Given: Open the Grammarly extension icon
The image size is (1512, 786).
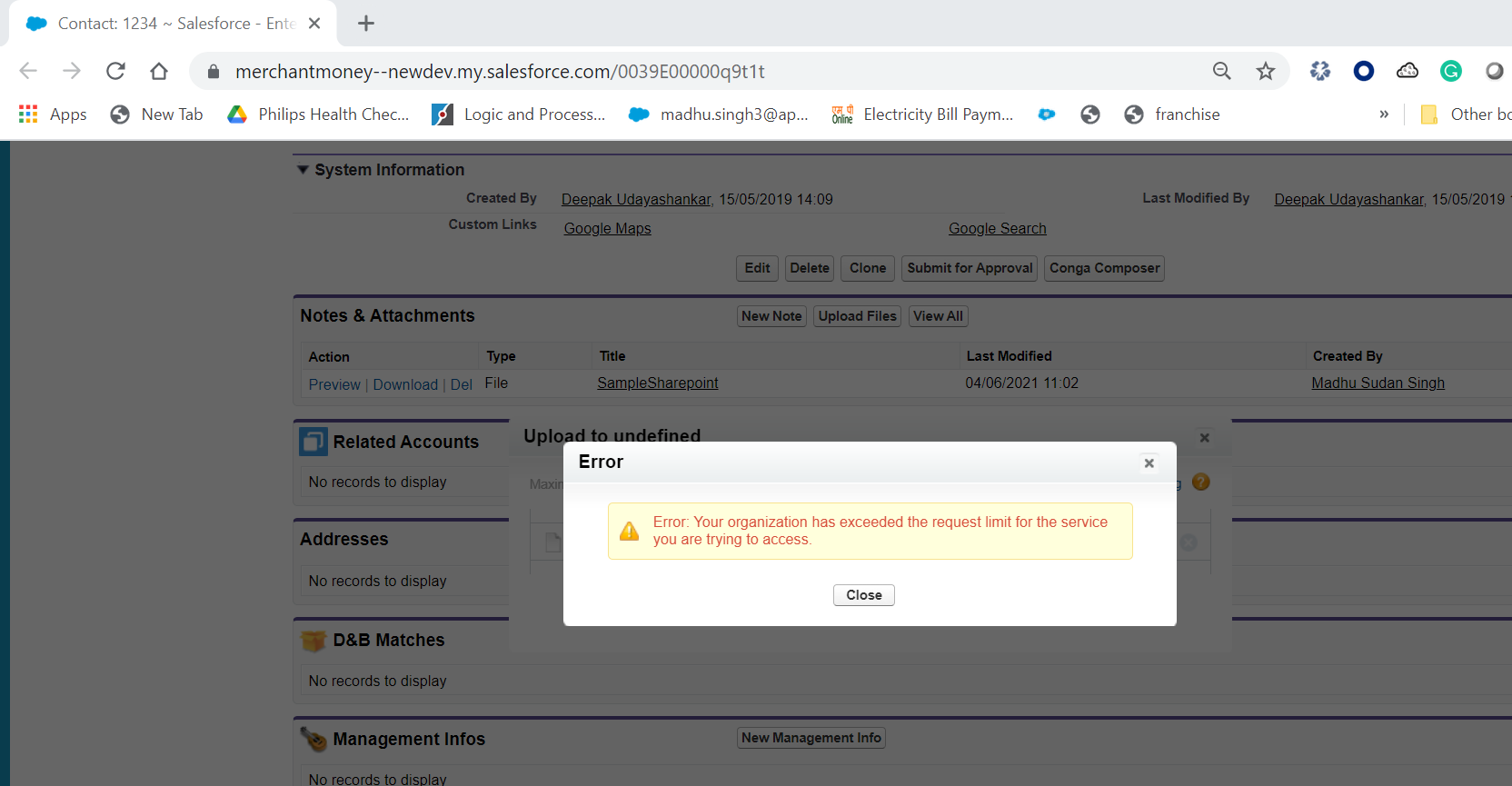Looking at the screenshot, I should [x=1451, y=71].
